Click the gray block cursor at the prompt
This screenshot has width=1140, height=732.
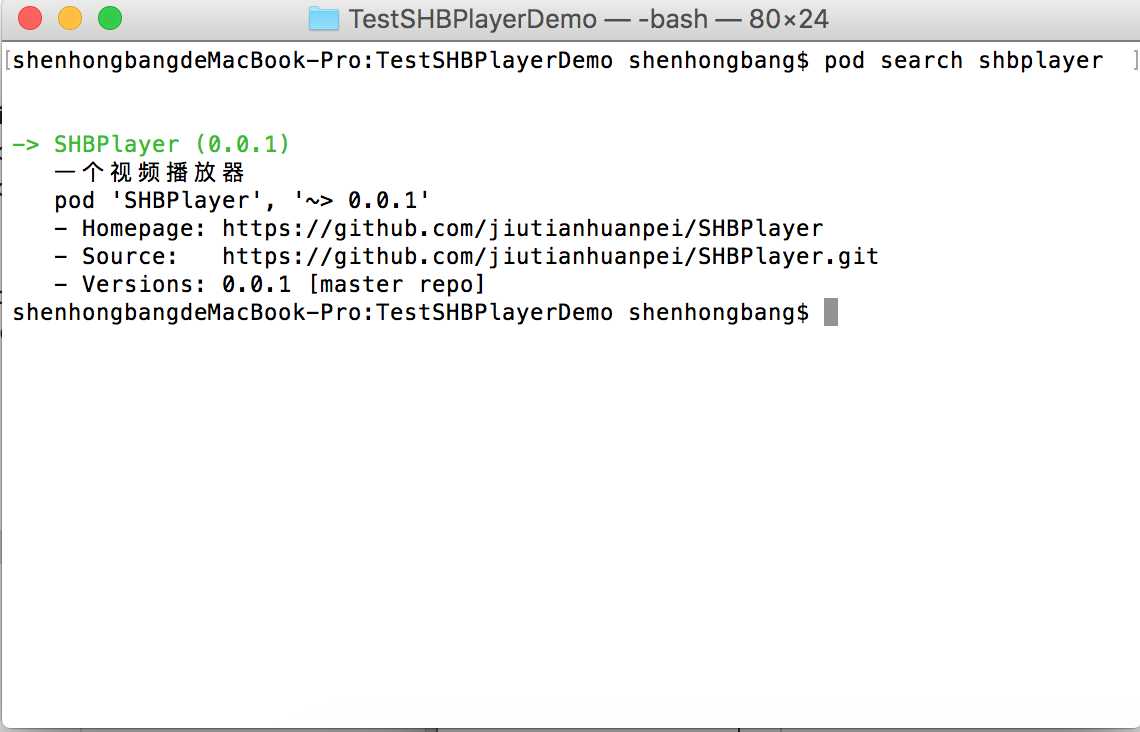click(831, 313)
